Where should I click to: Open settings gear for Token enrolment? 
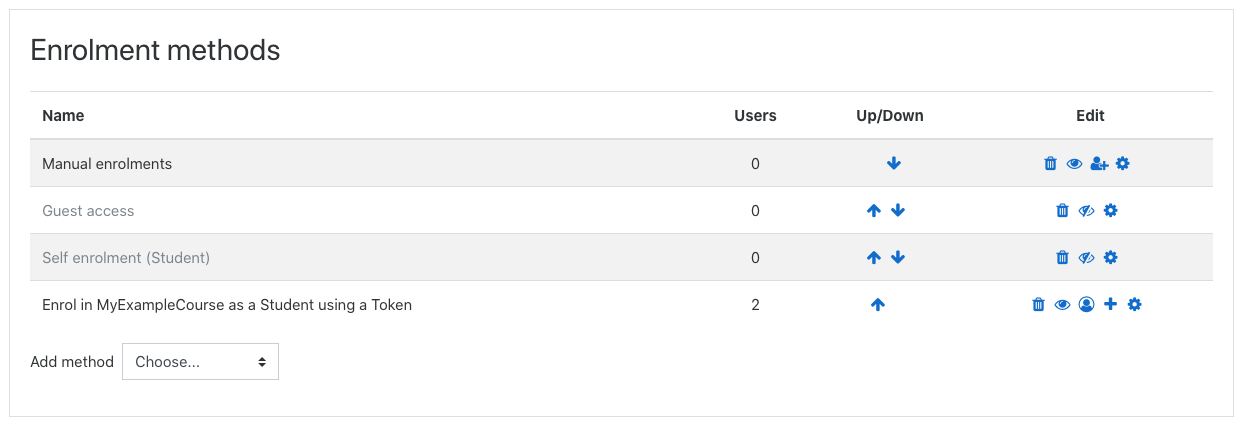(x=1134, y=304)
